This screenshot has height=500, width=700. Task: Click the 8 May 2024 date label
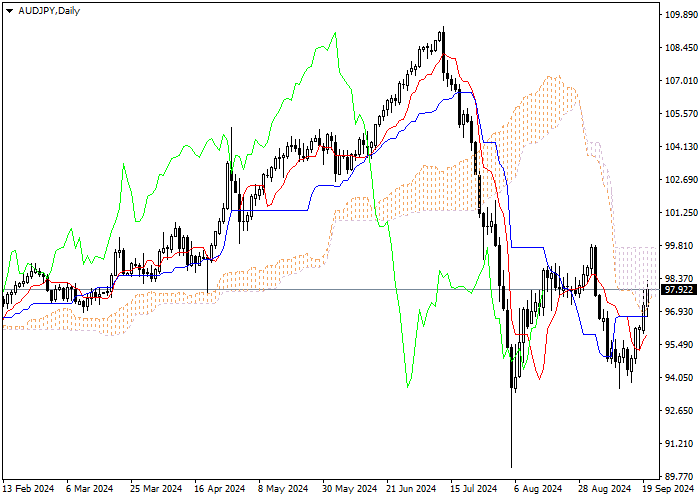click(x=283, y=489)
